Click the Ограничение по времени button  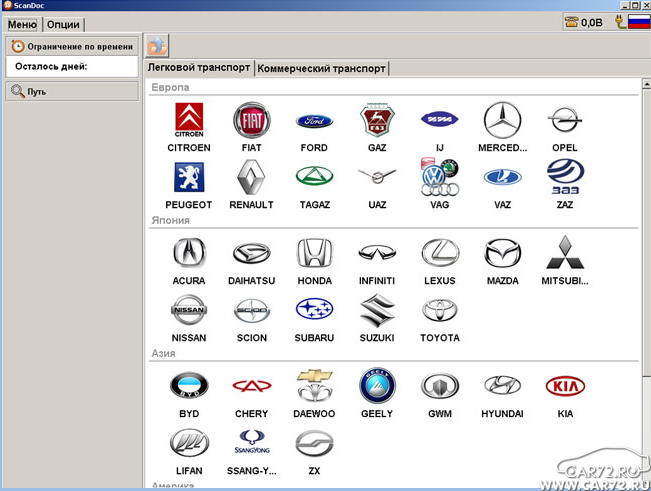click(72, 46)
